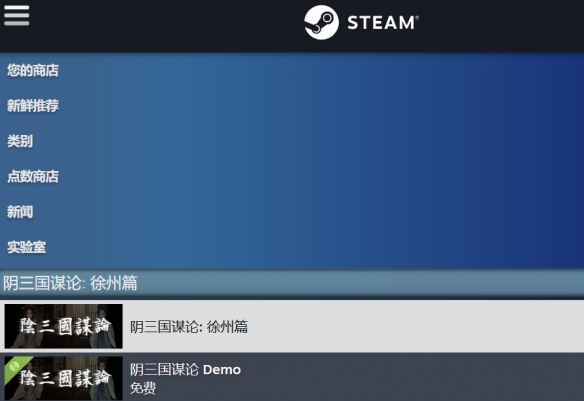Go to 点数商店
Screen dimensions: 584x401
click(33, 176)
